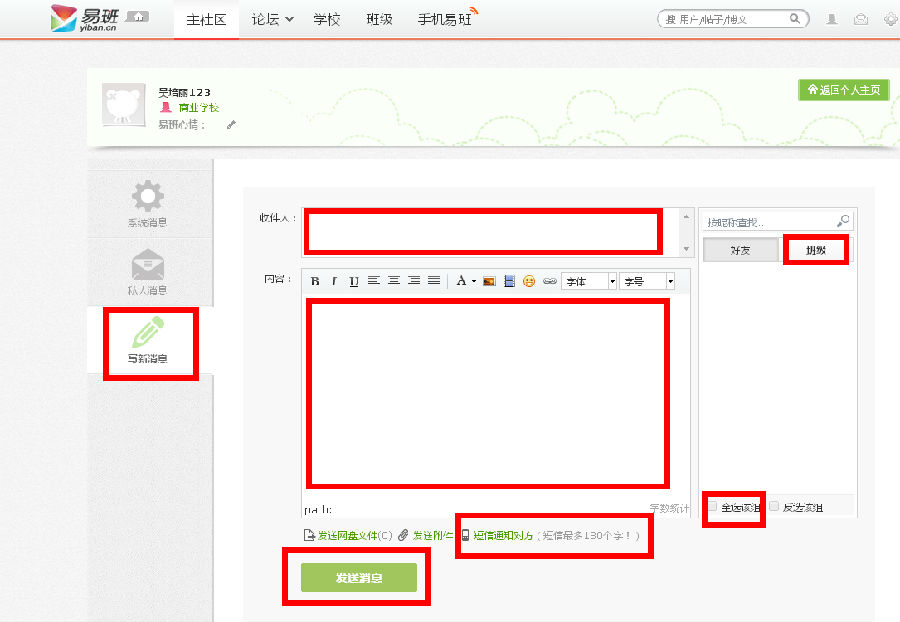Apply underline formatting in the editor
This screenshot has width=900, height=622.
click(354, 281)
